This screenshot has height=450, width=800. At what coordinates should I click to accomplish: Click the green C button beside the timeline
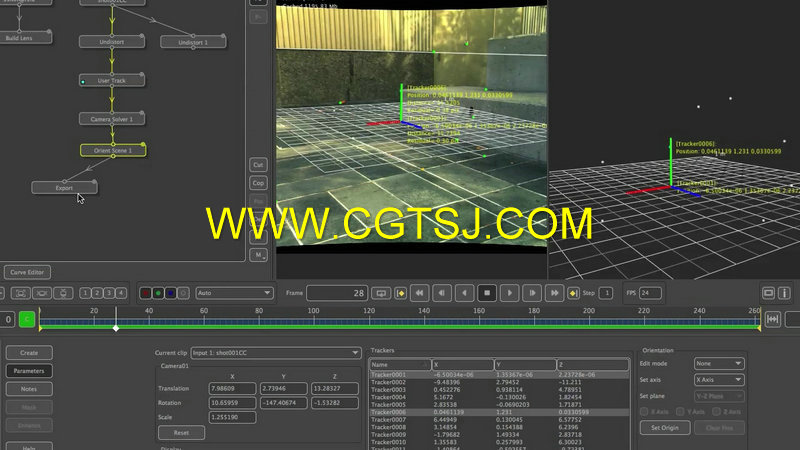click(27, 319)
